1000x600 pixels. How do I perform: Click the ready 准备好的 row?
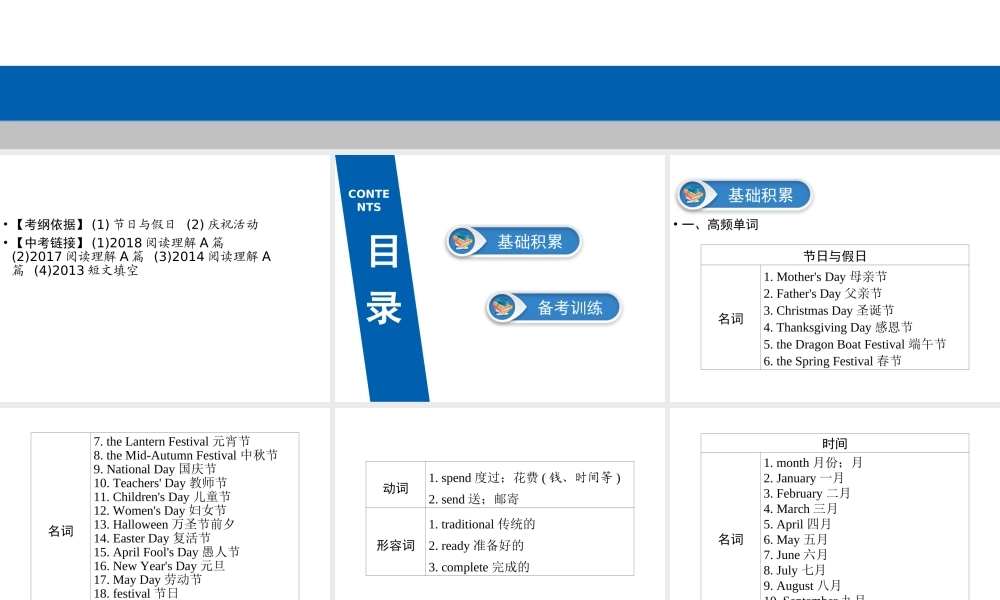pyautogui.click(x=476, y=546)
